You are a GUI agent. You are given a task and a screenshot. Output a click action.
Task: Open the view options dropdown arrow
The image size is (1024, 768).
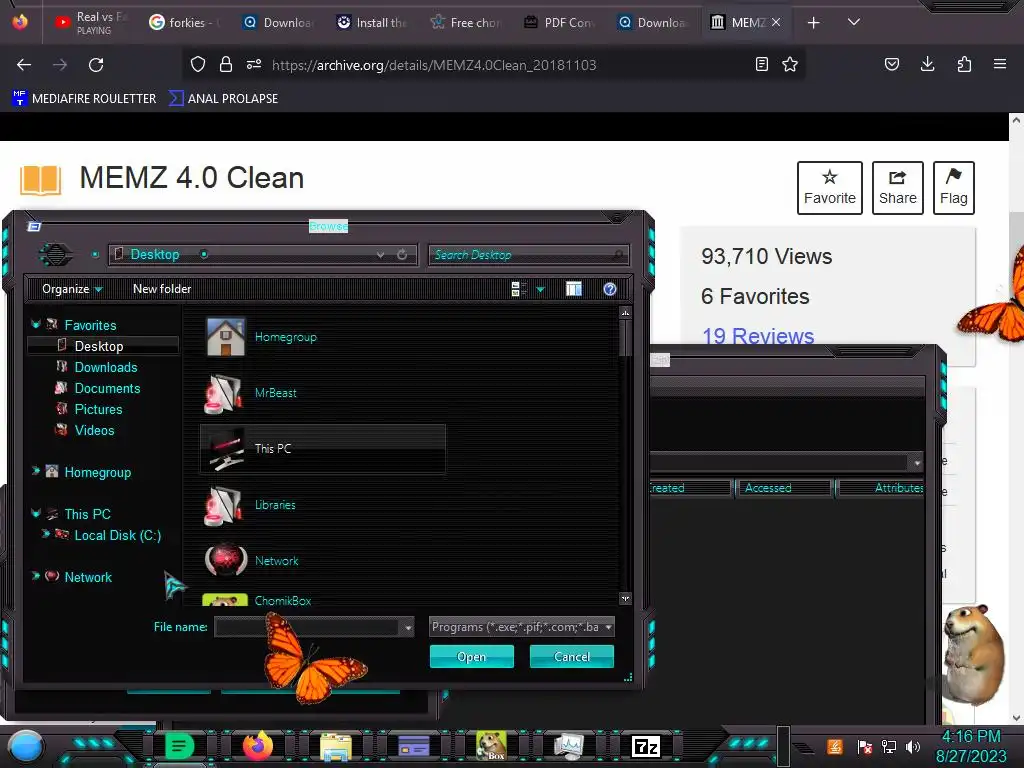click(540, 289)
